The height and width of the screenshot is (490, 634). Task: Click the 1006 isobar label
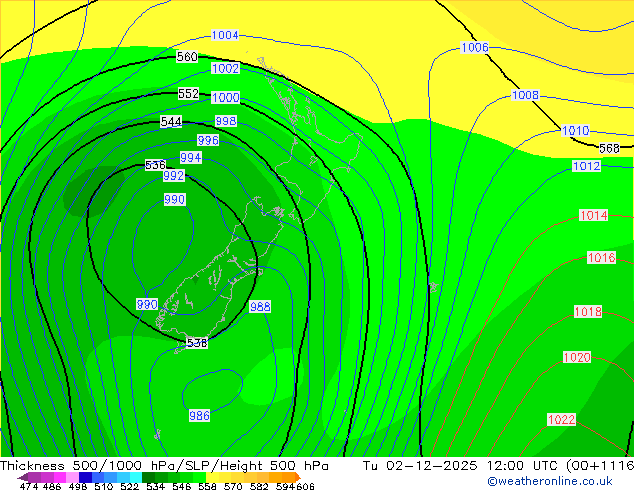pyautogui.click(x=474, y=48)
